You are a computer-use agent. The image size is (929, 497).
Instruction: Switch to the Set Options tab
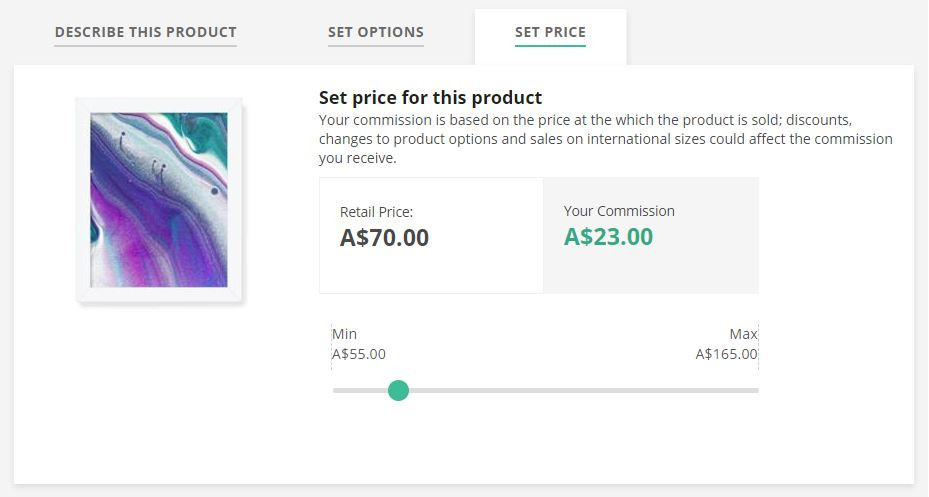click(x=376, y=32)
